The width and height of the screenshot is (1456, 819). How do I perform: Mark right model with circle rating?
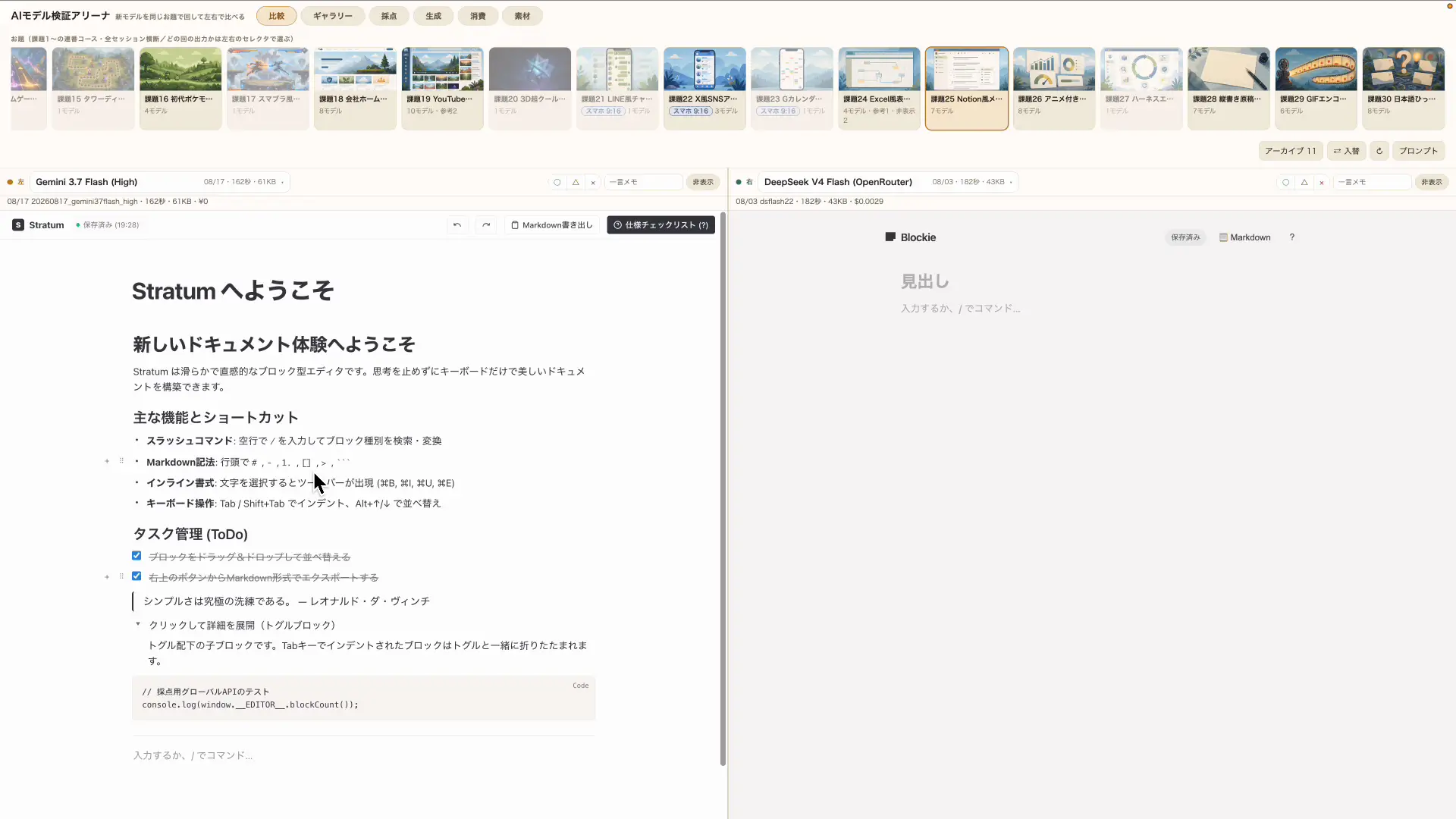coord(1285,182)
